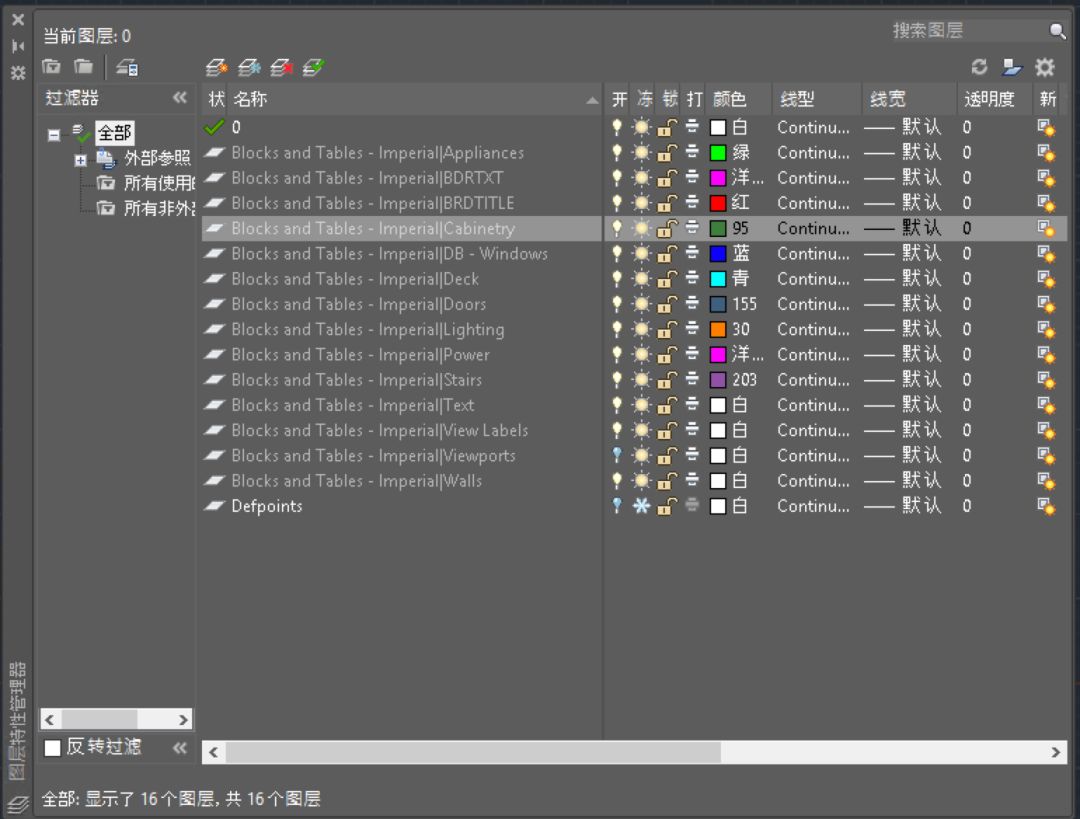Enable the Invert filter checkbox
1080x819 pixels.
52,747
